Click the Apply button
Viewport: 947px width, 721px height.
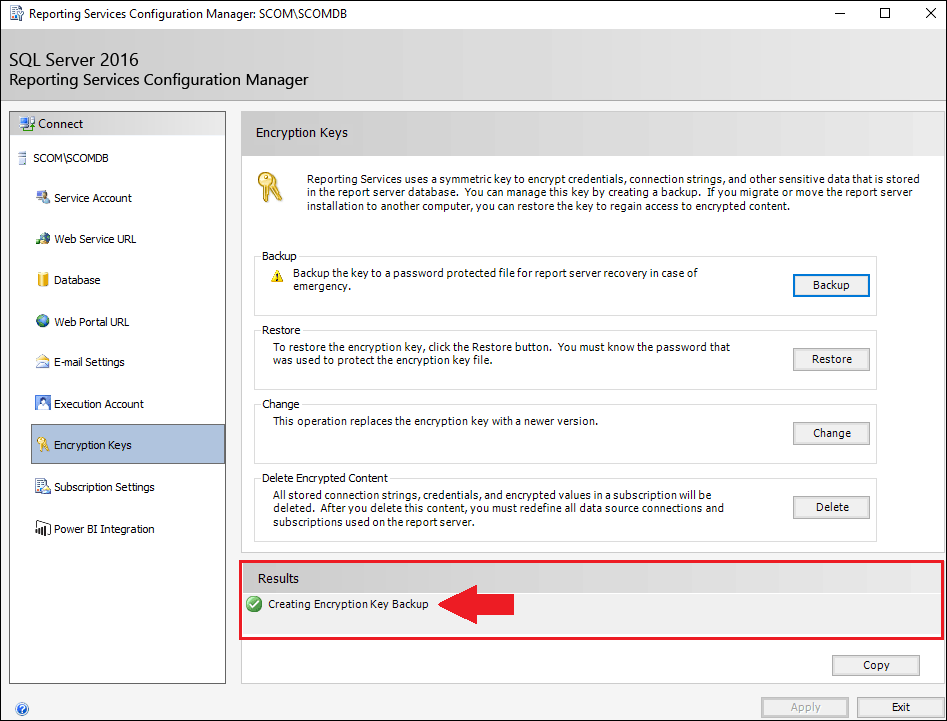(x=805, y=707)
